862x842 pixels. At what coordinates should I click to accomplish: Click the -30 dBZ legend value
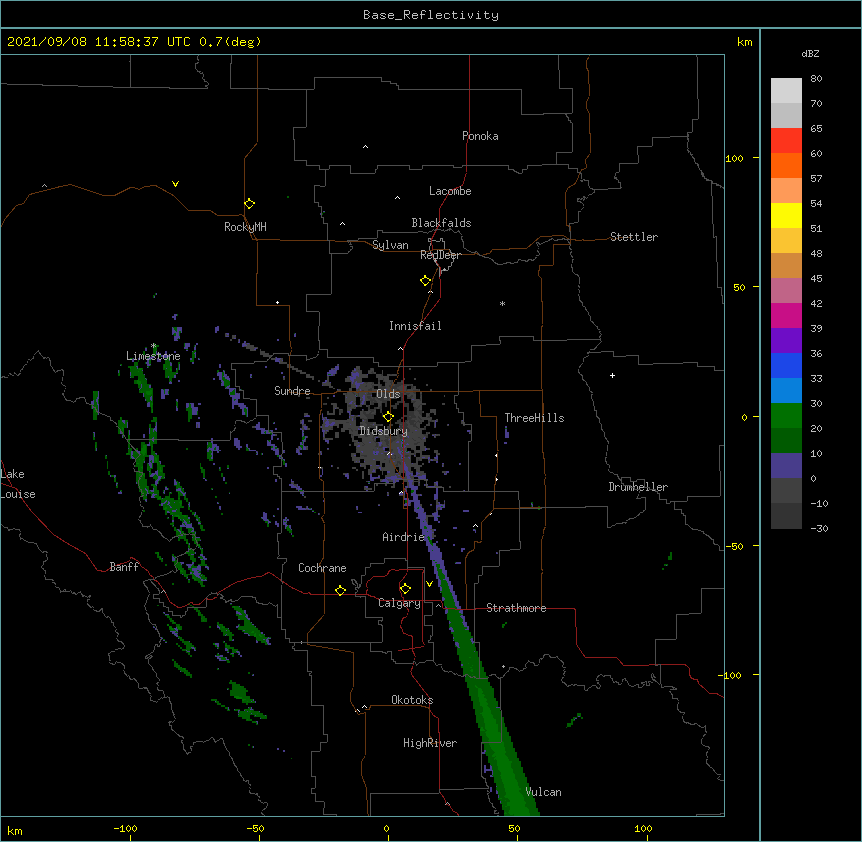[819, 528]
